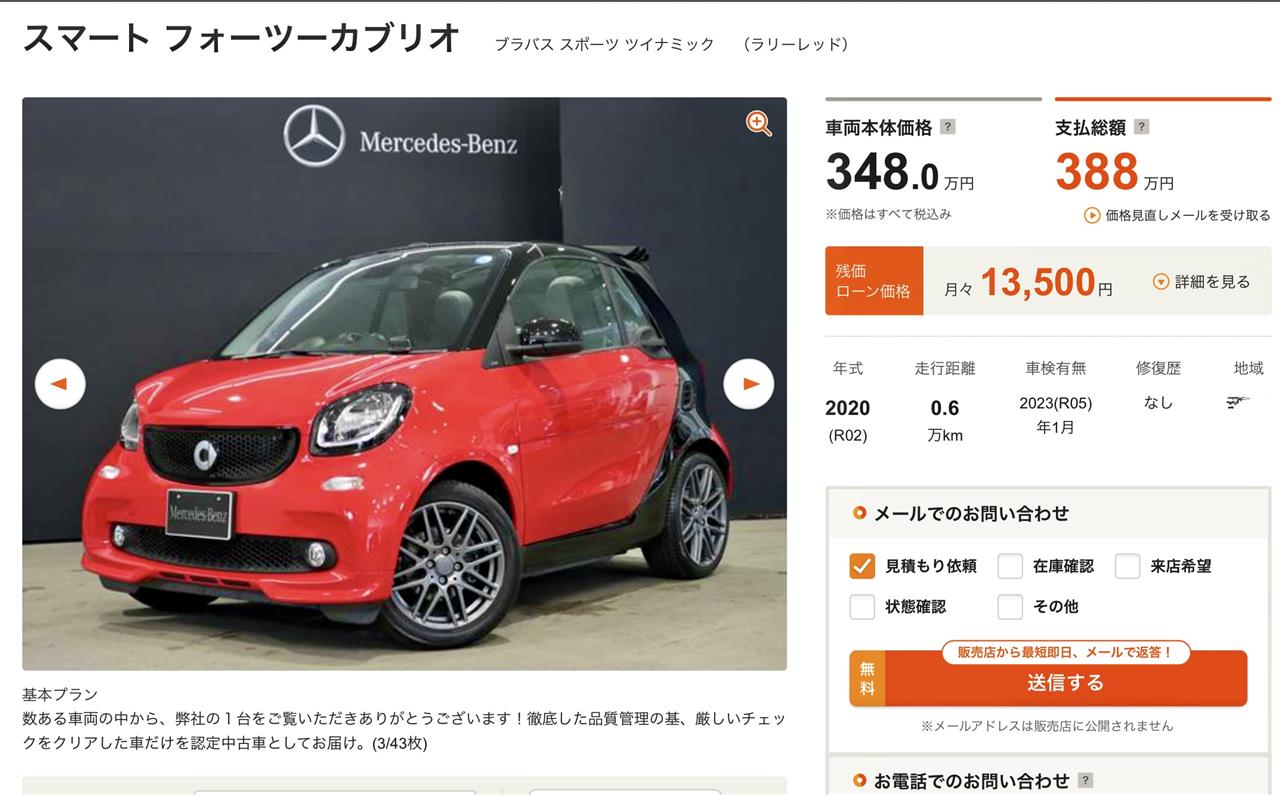
Task: Uncheck the 見積もり依頼 checkbox
Action: 862,566
